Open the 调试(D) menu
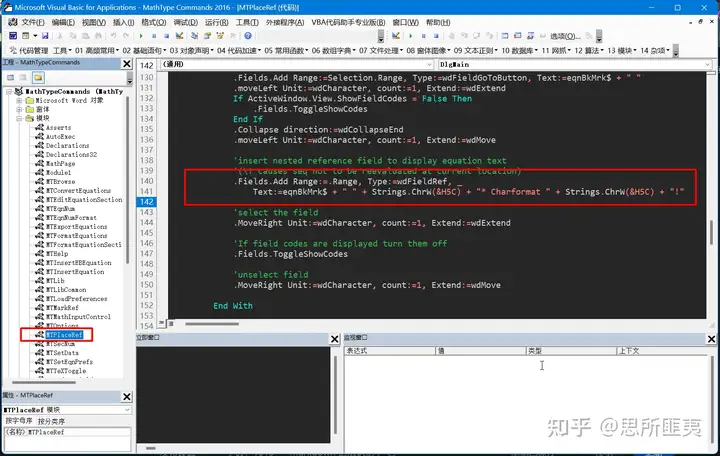The height and width of the screenshot is (456, 720). point(186,22)
